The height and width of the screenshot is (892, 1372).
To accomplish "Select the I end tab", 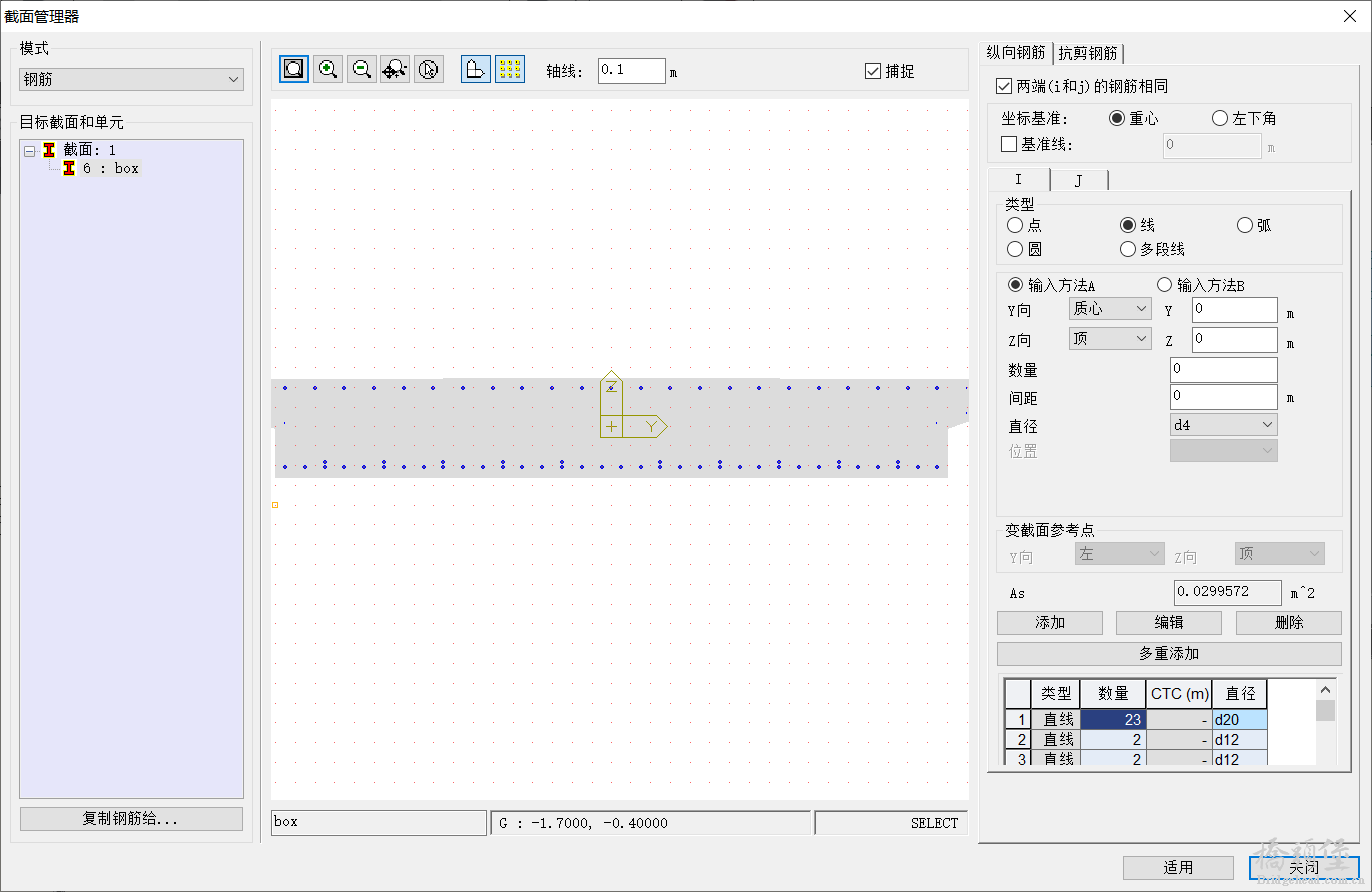I will tap(1019, 179).
